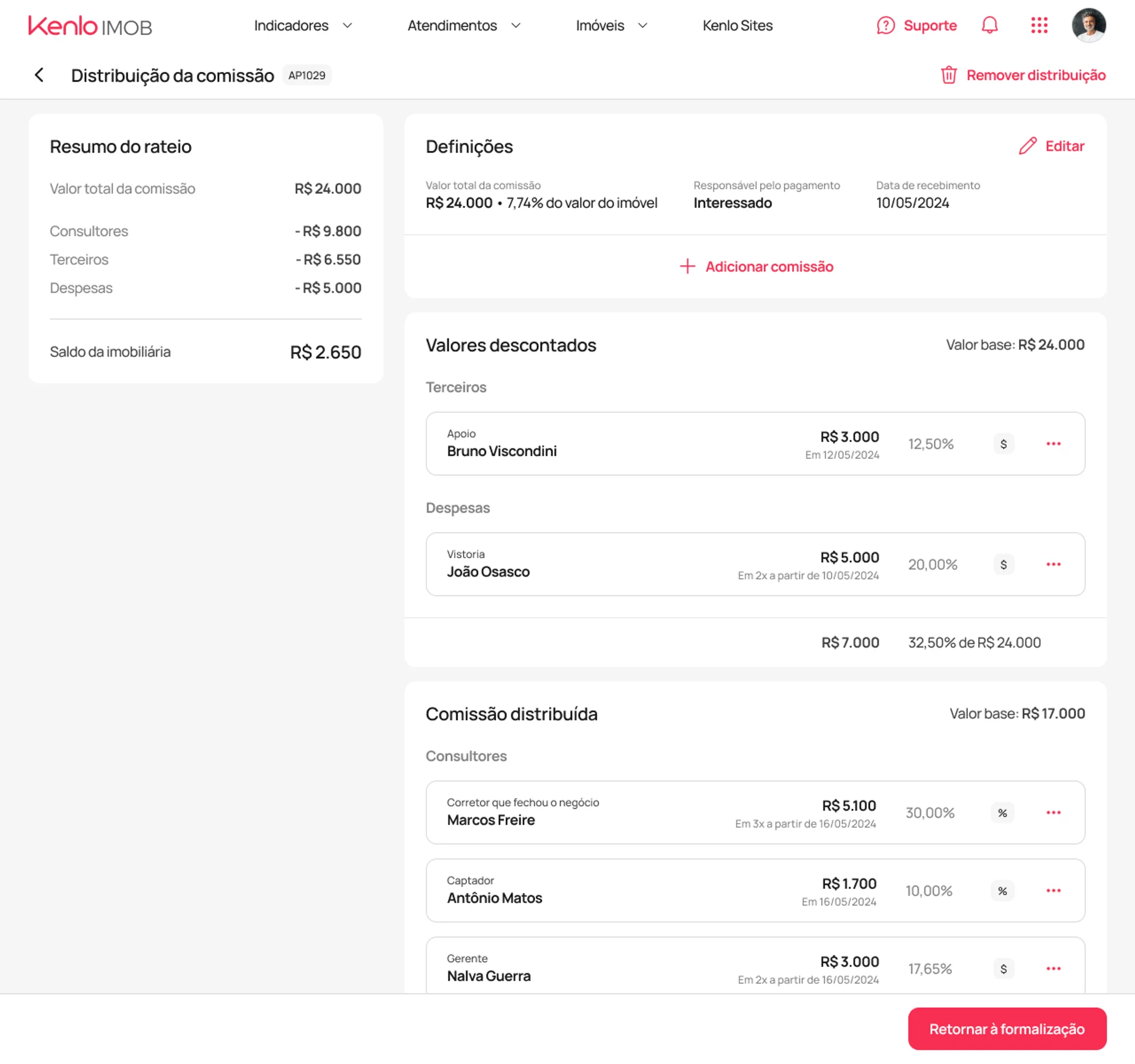Open the Suporte help icon

885,25
